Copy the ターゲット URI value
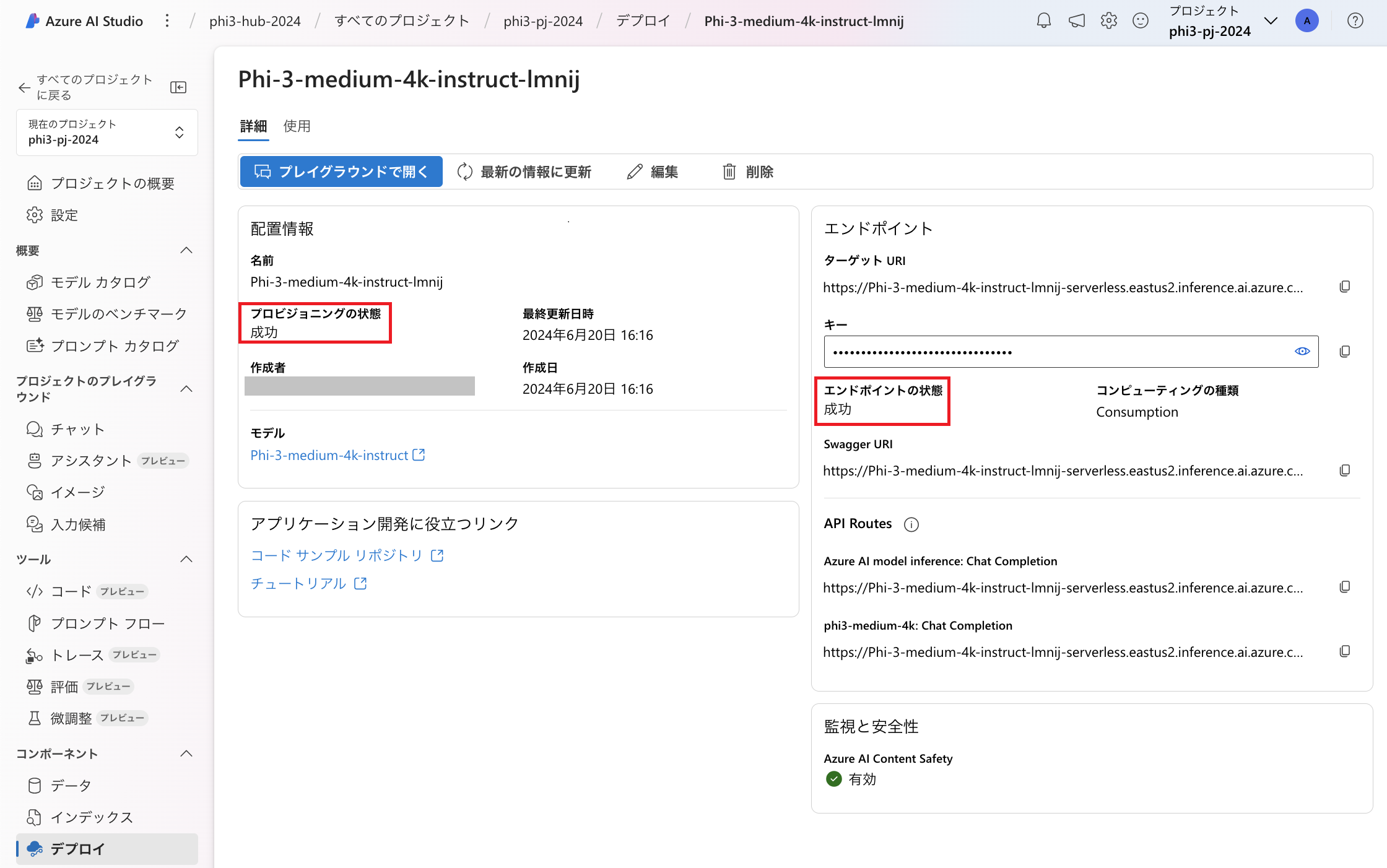 [x=1345, y=287]
